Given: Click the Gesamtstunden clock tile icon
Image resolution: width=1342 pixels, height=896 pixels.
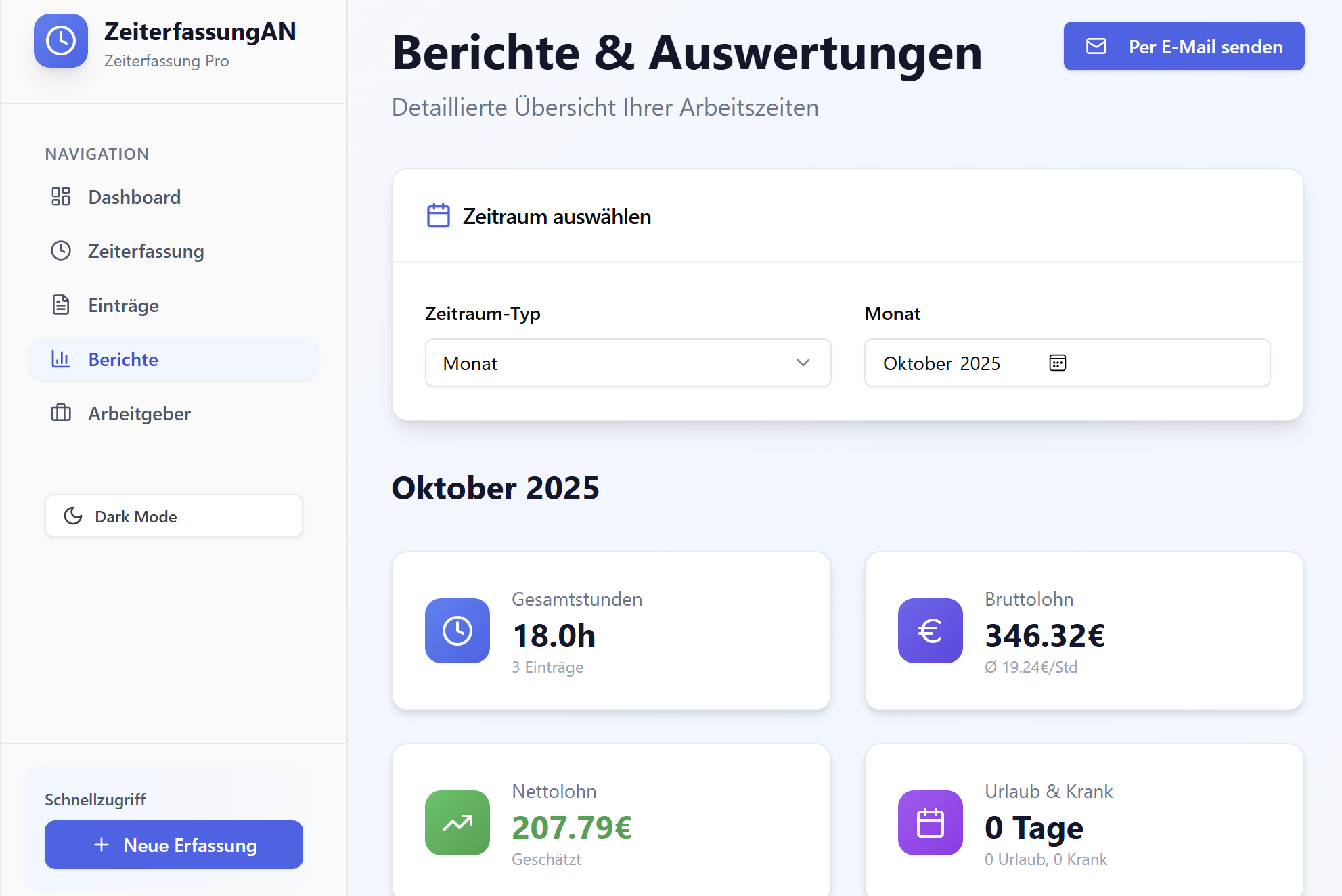Looking at the screenshot, I should pyautogui.click(x=457, y=631).
